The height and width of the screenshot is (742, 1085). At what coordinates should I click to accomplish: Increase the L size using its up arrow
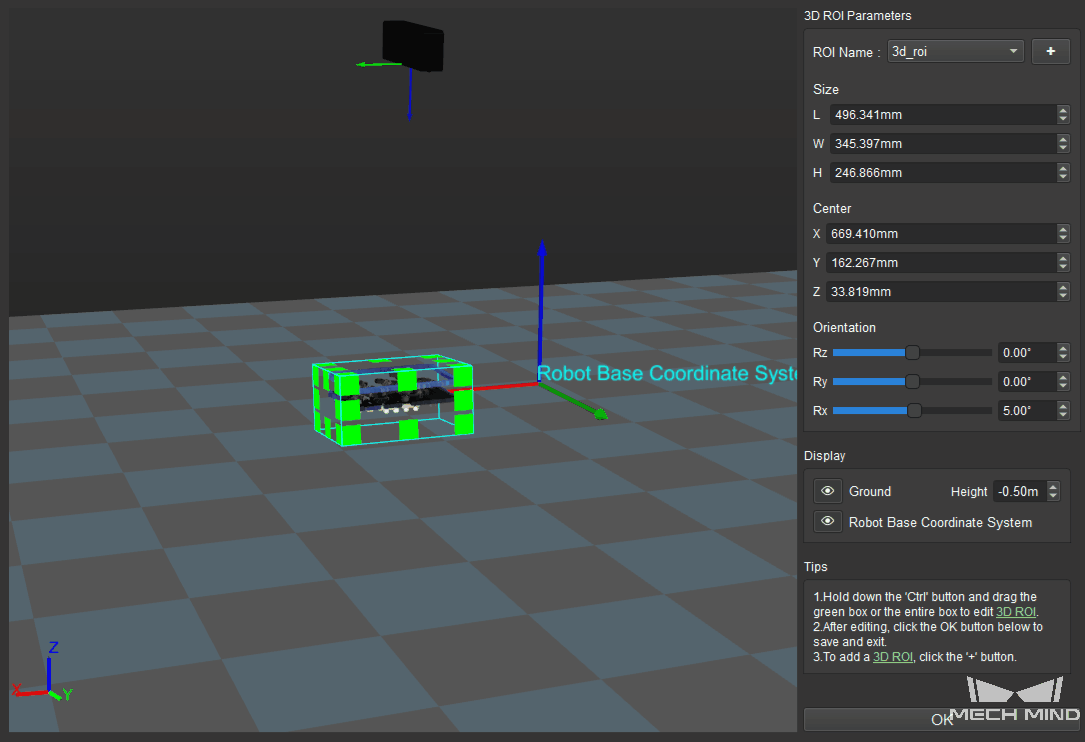tap(1063, 110)
